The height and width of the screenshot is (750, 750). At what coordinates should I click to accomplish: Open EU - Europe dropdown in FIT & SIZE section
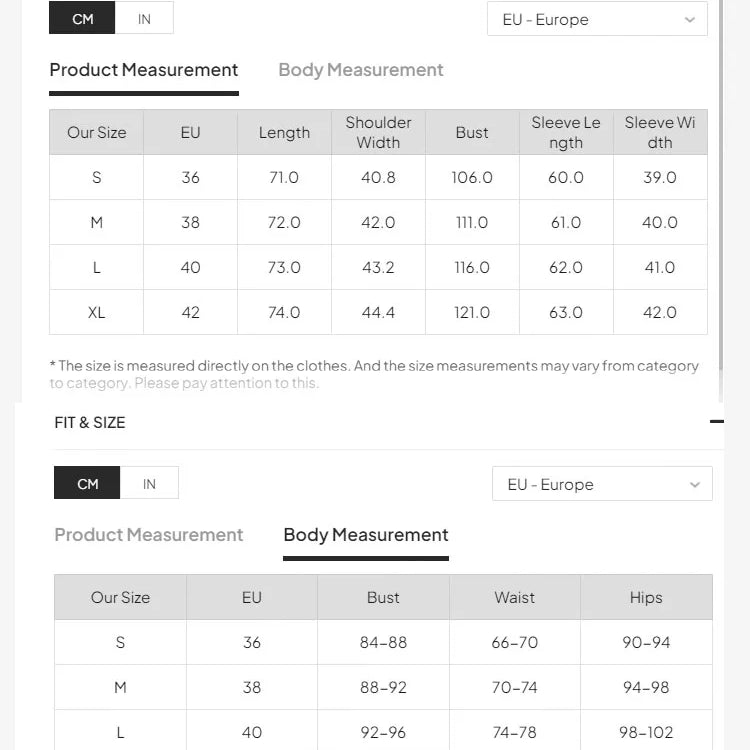tap(602, 484)
